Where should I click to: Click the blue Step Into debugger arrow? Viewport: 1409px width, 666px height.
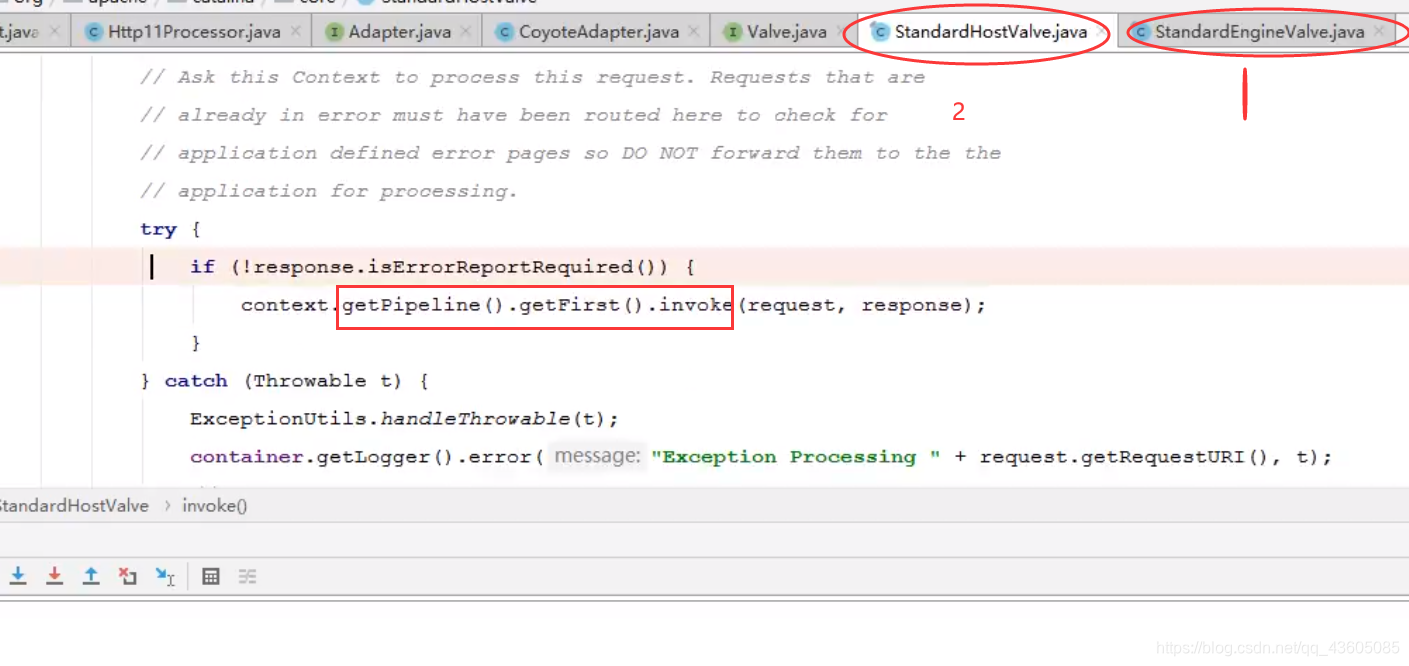(x=18, y=576)
